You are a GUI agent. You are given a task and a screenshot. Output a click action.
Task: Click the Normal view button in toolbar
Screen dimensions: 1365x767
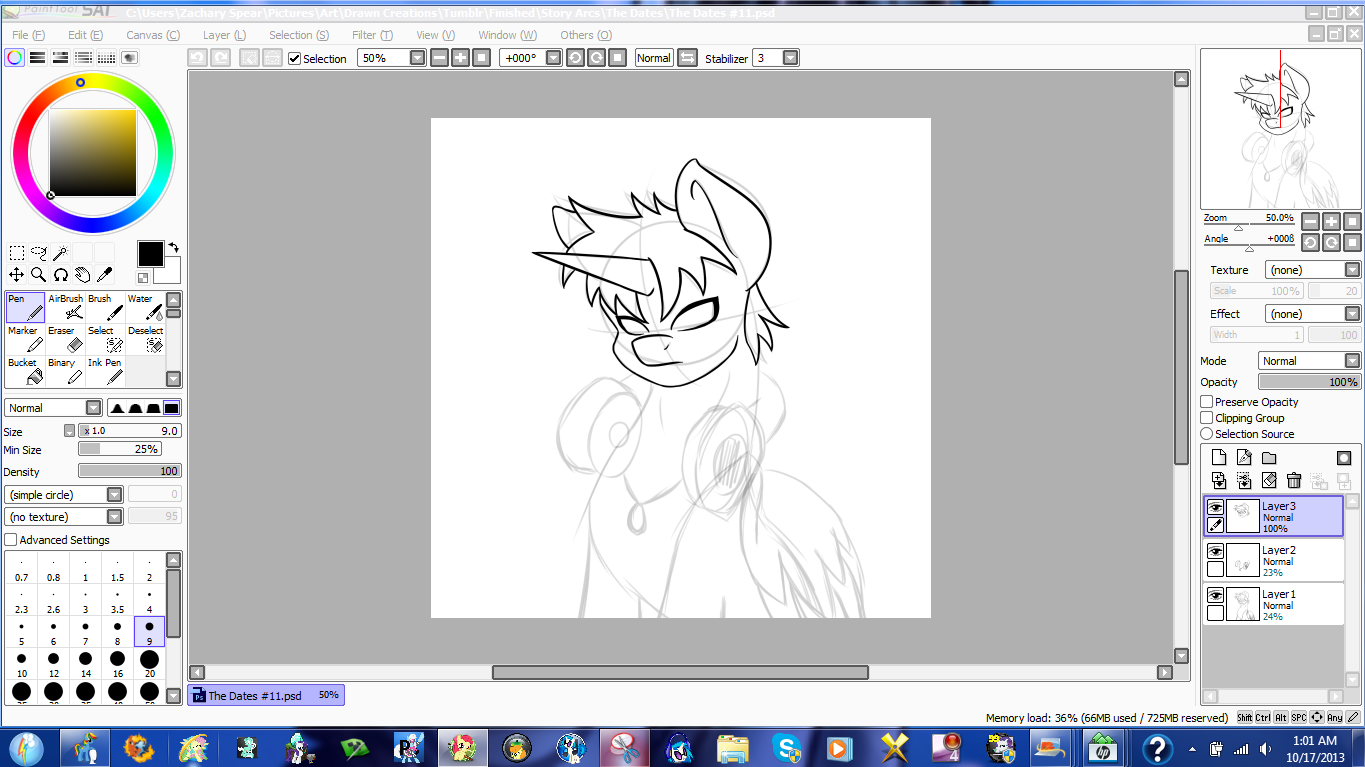click(654, 58)
